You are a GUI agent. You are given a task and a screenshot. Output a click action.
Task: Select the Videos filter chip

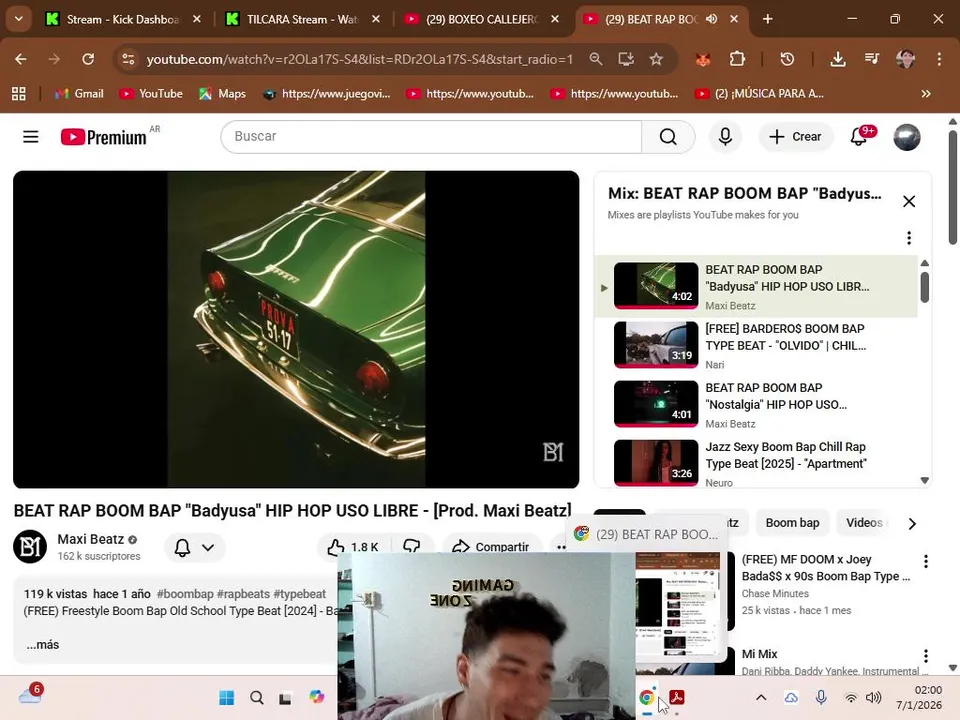[x=864, y=523]
